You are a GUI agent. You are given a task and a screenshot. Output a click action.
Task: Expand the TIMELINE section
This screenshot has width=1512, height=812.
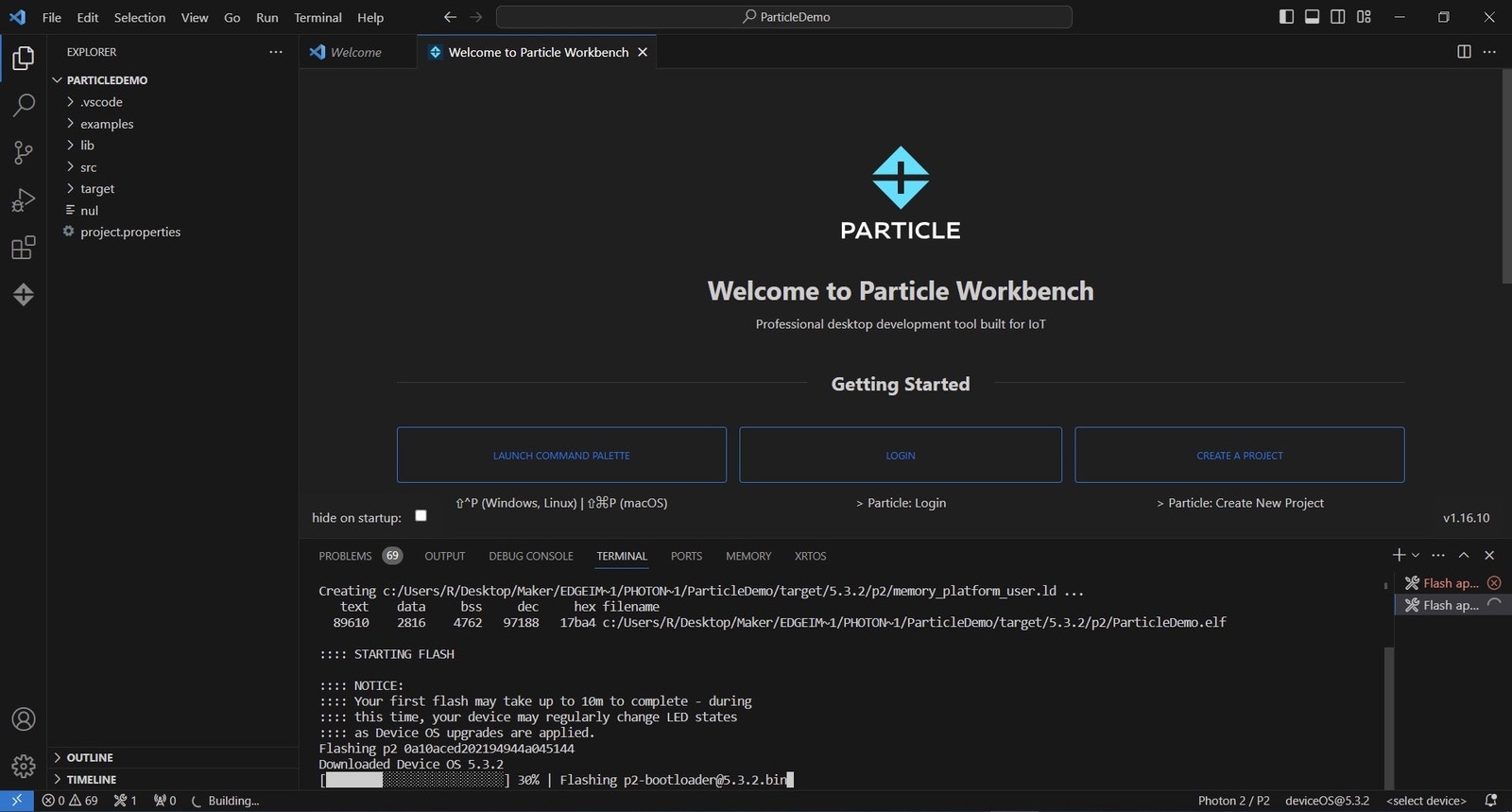click(x=173, y=780)
